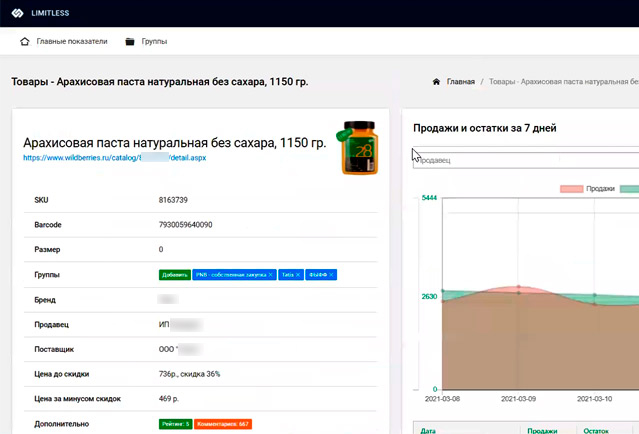Image resolution: width=639 pixels, height=434 pixels.
Task: Click the 5444 y-axis value
Action: tap(429, 198)
